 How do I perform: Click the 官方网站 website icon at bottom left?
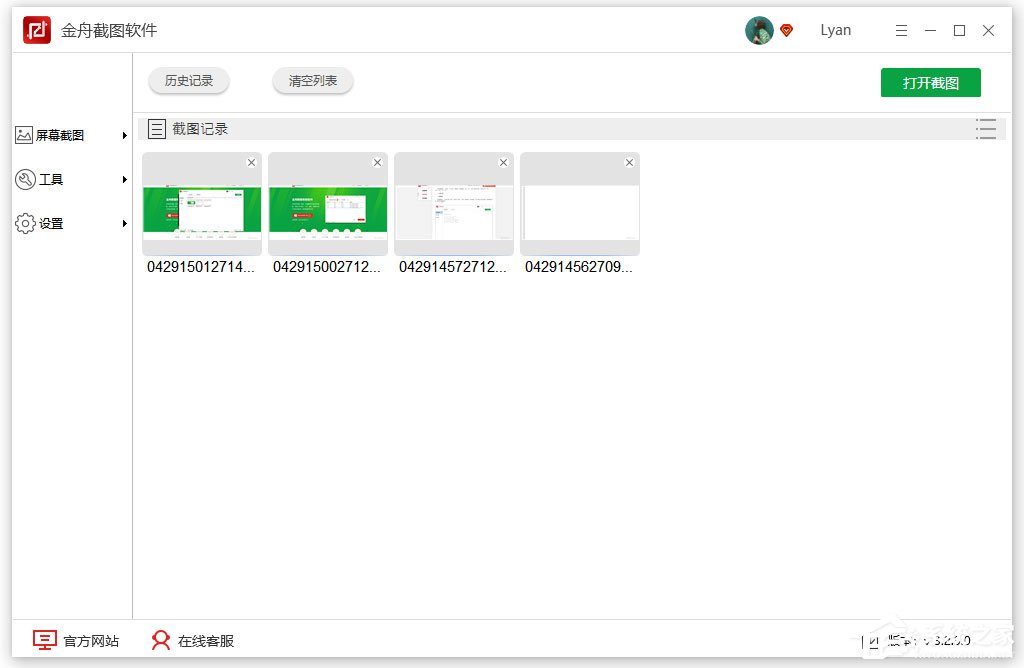point(44,639)
